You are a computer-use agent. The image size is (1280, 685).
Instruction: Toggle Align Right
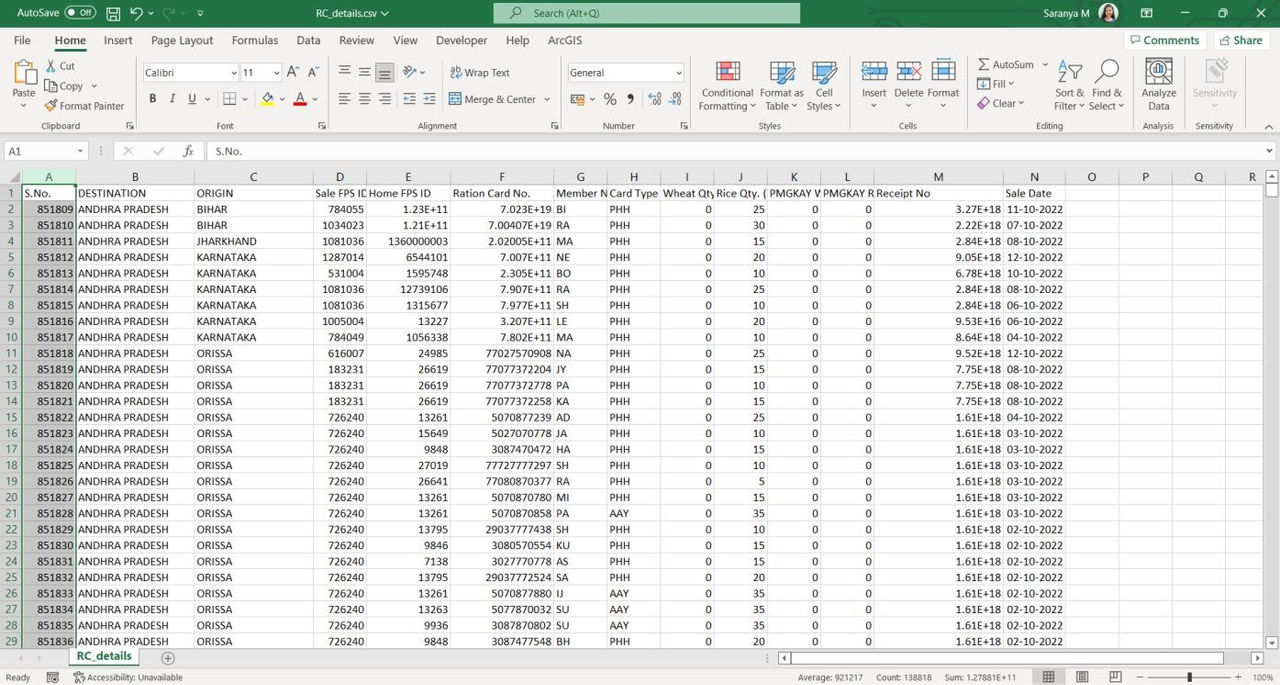(385, 99)
